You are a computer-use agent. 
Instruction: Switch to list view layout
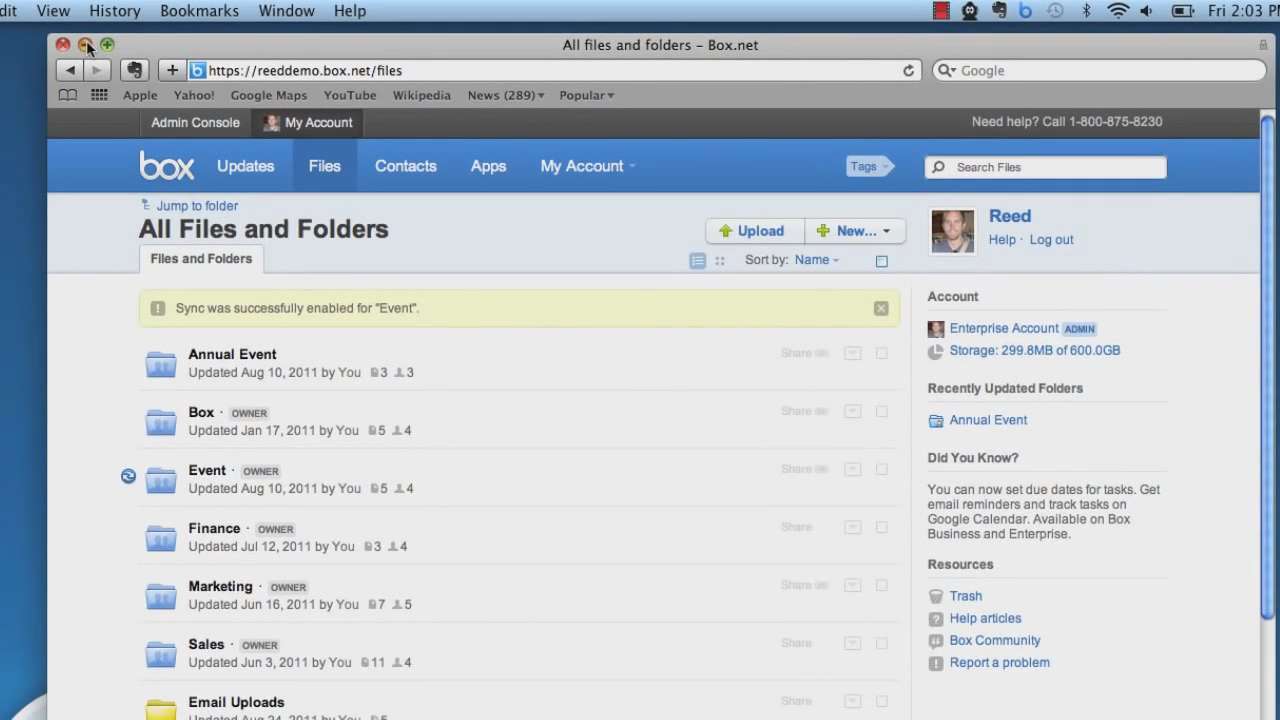[697, 261]
